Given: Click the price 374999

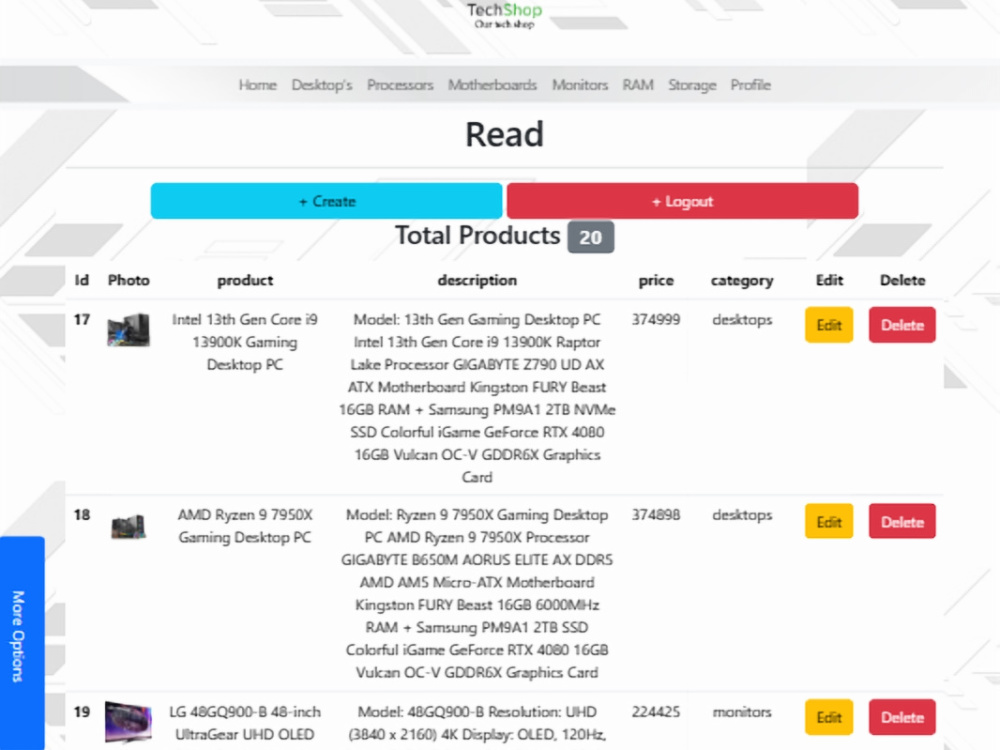Looking at the screenshot, I should [x=656, y=320].
